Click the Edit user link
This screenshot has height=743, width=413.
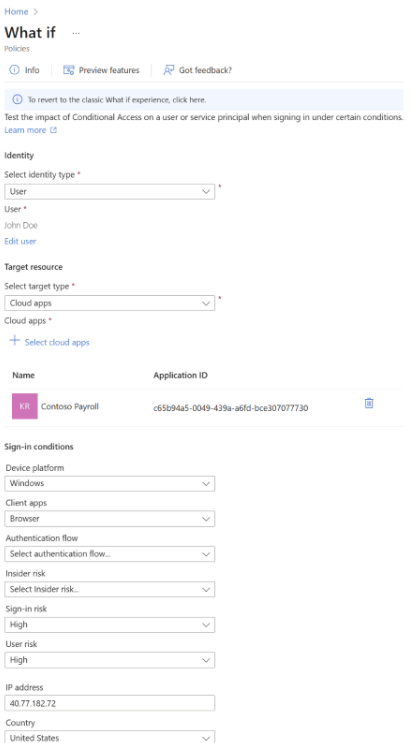tap(20, 241)
